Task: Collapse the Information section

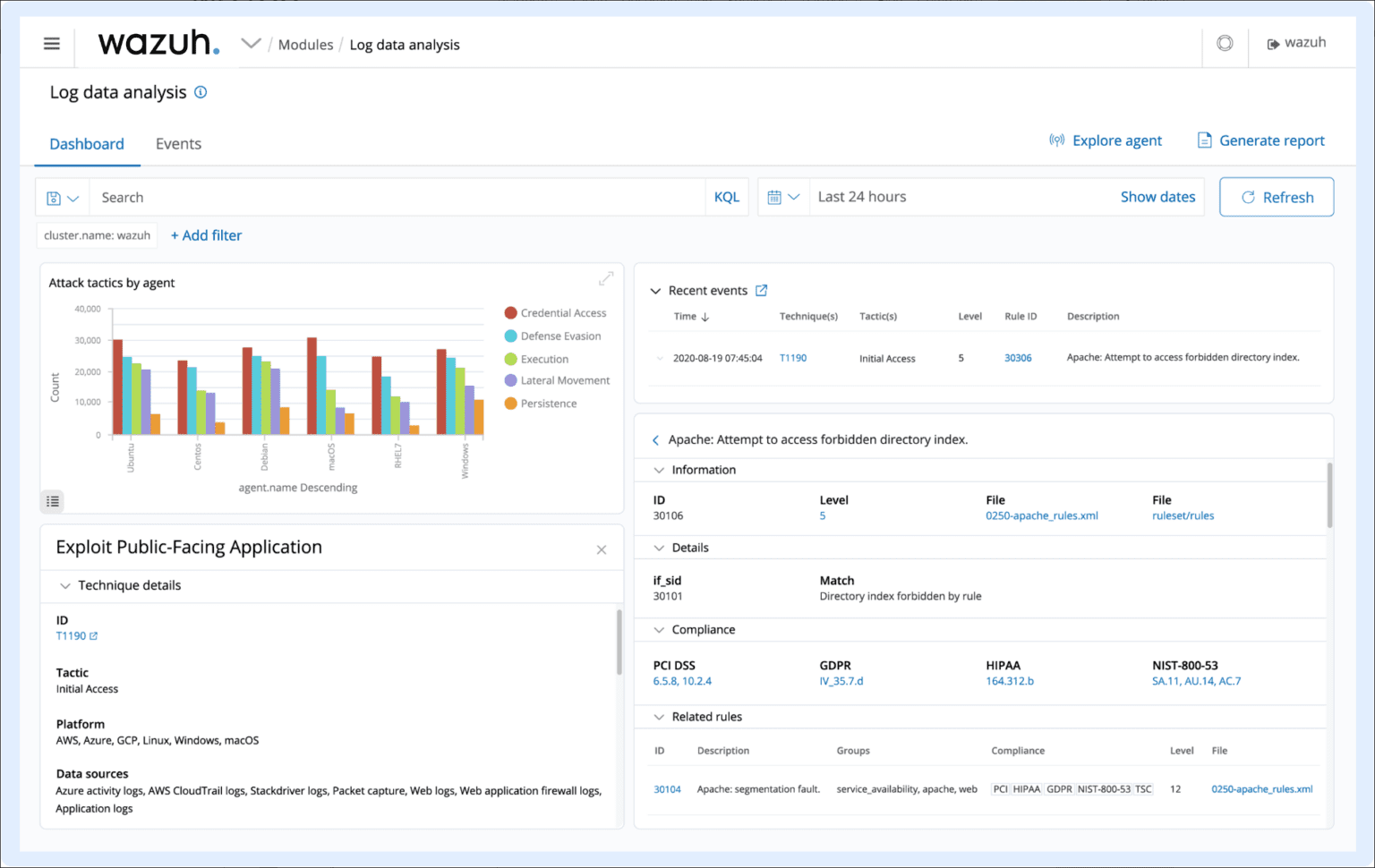Action: click(659, 469)
